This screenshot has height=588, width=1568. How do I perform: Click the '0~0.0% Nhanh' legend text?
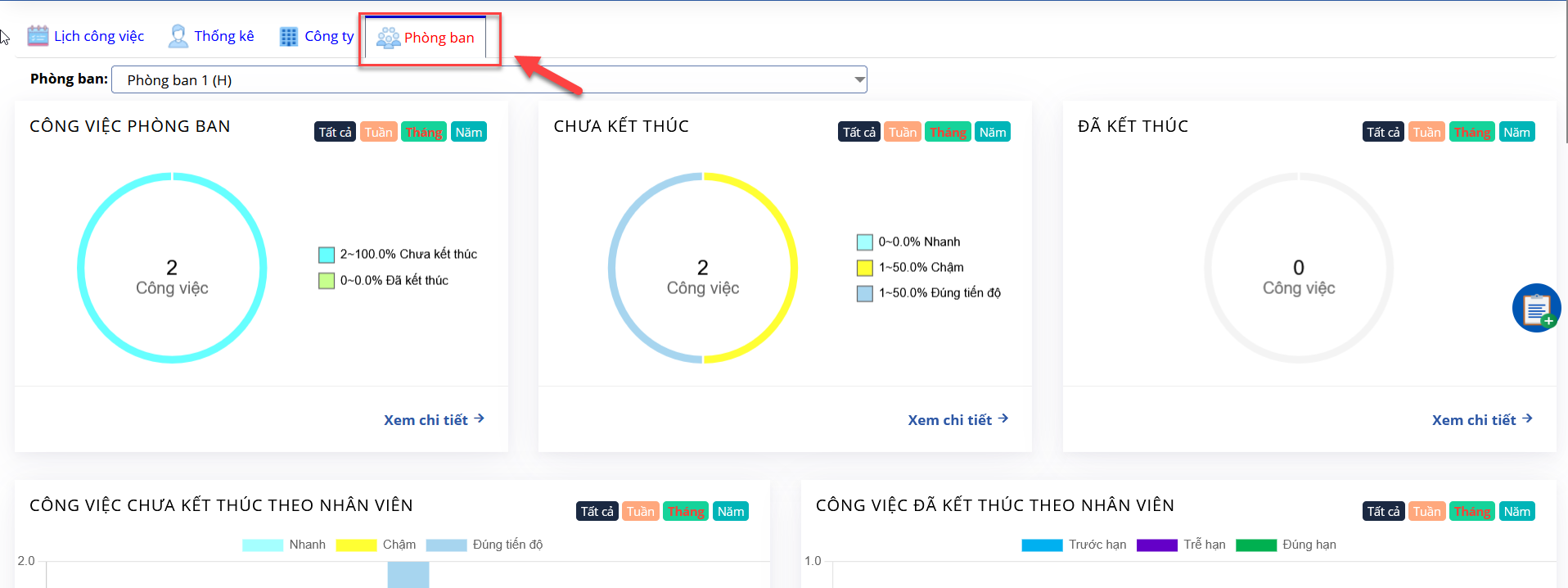pos(919,242)
